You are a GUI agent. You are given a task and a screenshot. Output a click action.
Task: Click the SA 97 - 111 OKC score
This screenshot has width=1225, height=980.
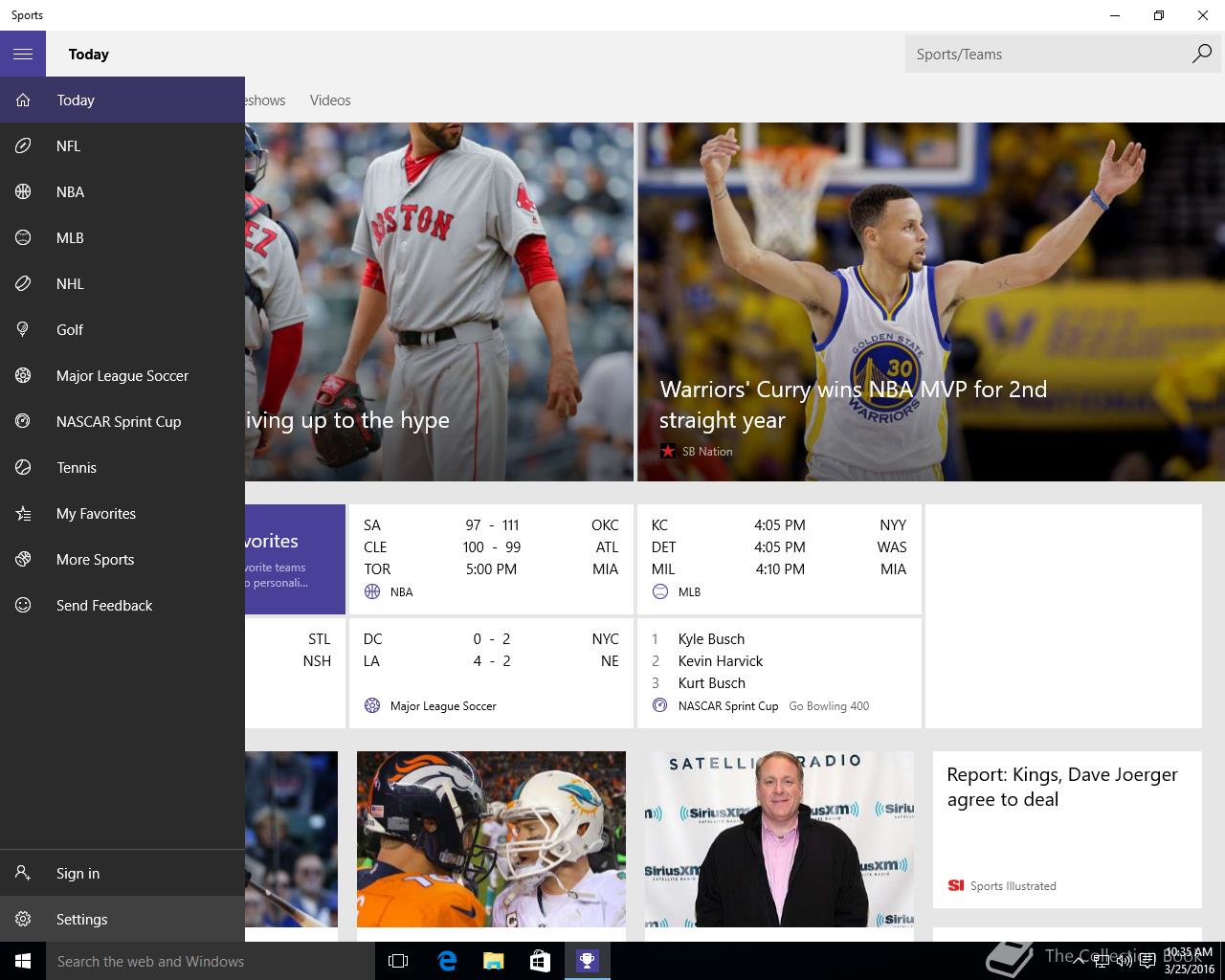pyautogui.click(x=491, y=525)
